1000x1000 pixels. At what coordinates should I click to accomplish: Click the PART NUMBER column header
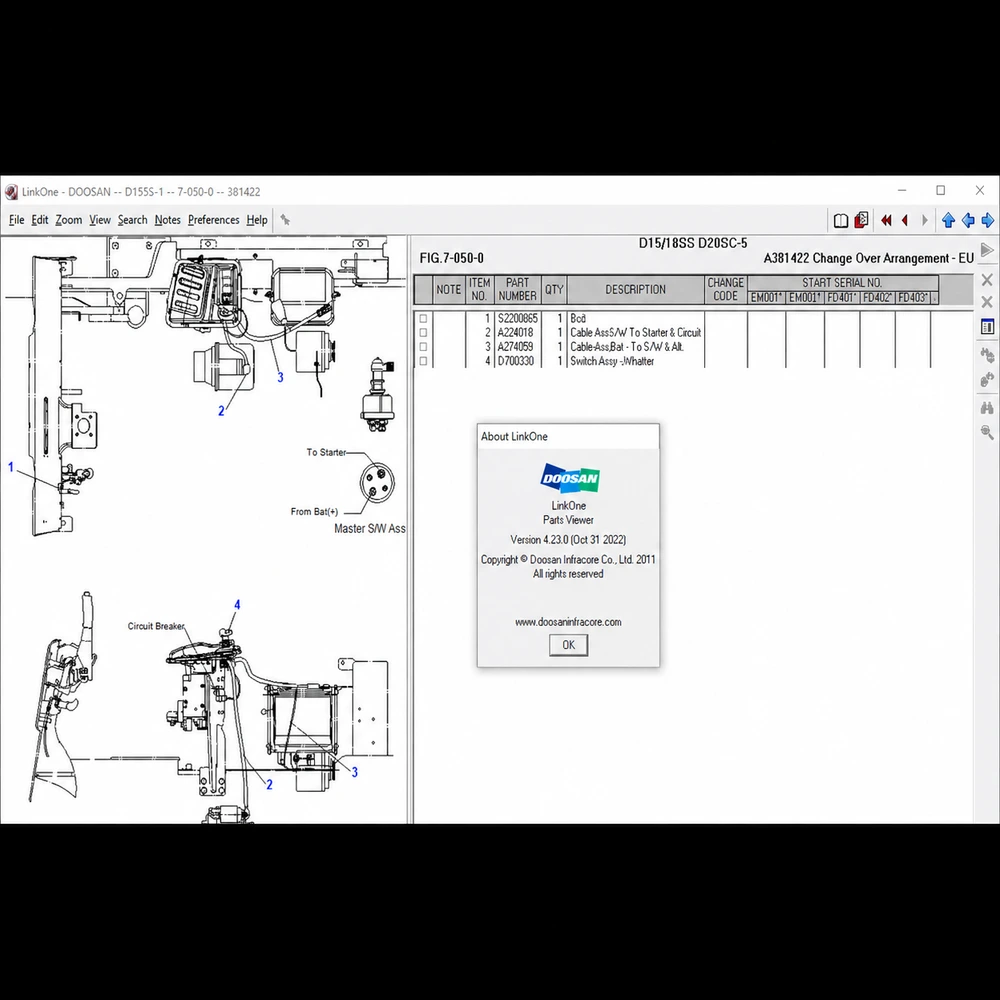(x=517, y=290)
